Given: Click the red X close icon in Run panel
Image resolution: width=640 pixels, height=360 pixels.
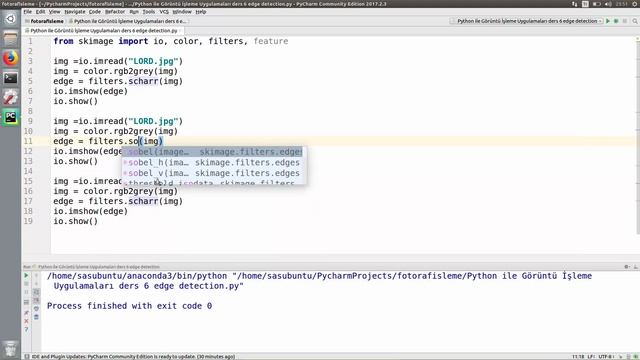Looking at the screenshot, I should tap(27, 321).
